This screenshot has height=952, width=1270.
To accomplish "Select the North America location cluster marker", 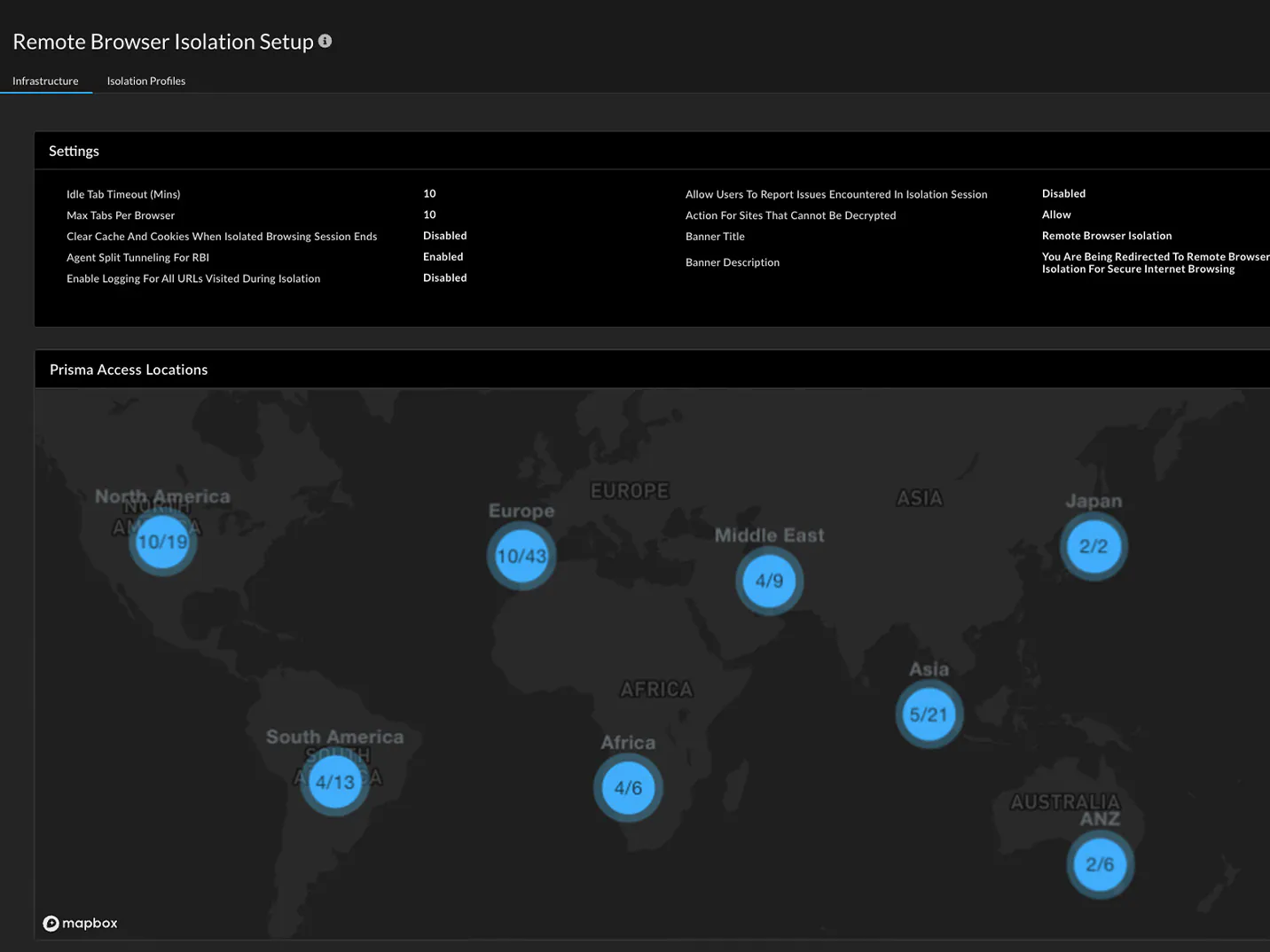I will point(162,542).
